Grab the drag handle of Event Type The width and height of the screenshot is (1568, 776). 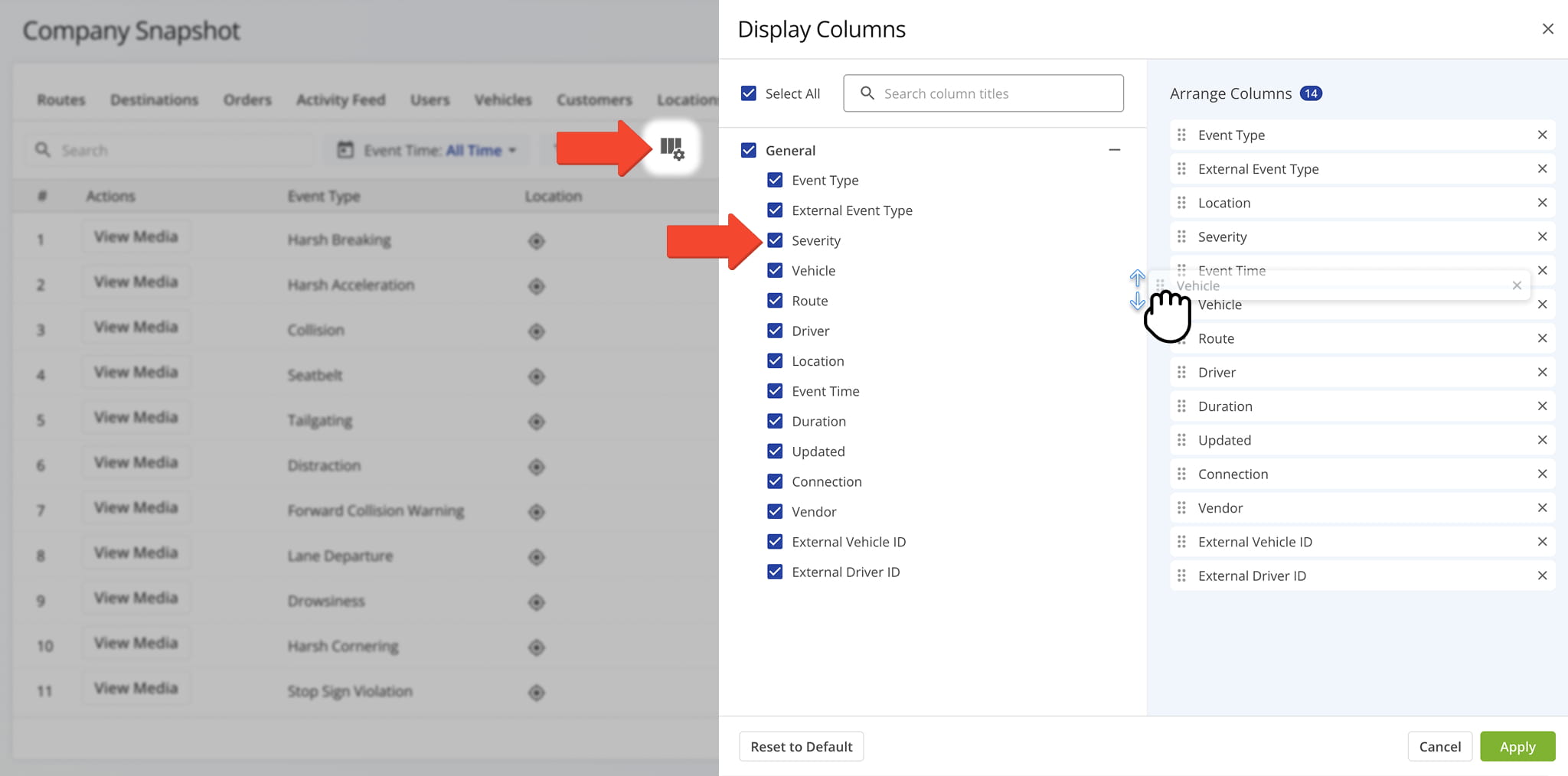point(1181,135)
